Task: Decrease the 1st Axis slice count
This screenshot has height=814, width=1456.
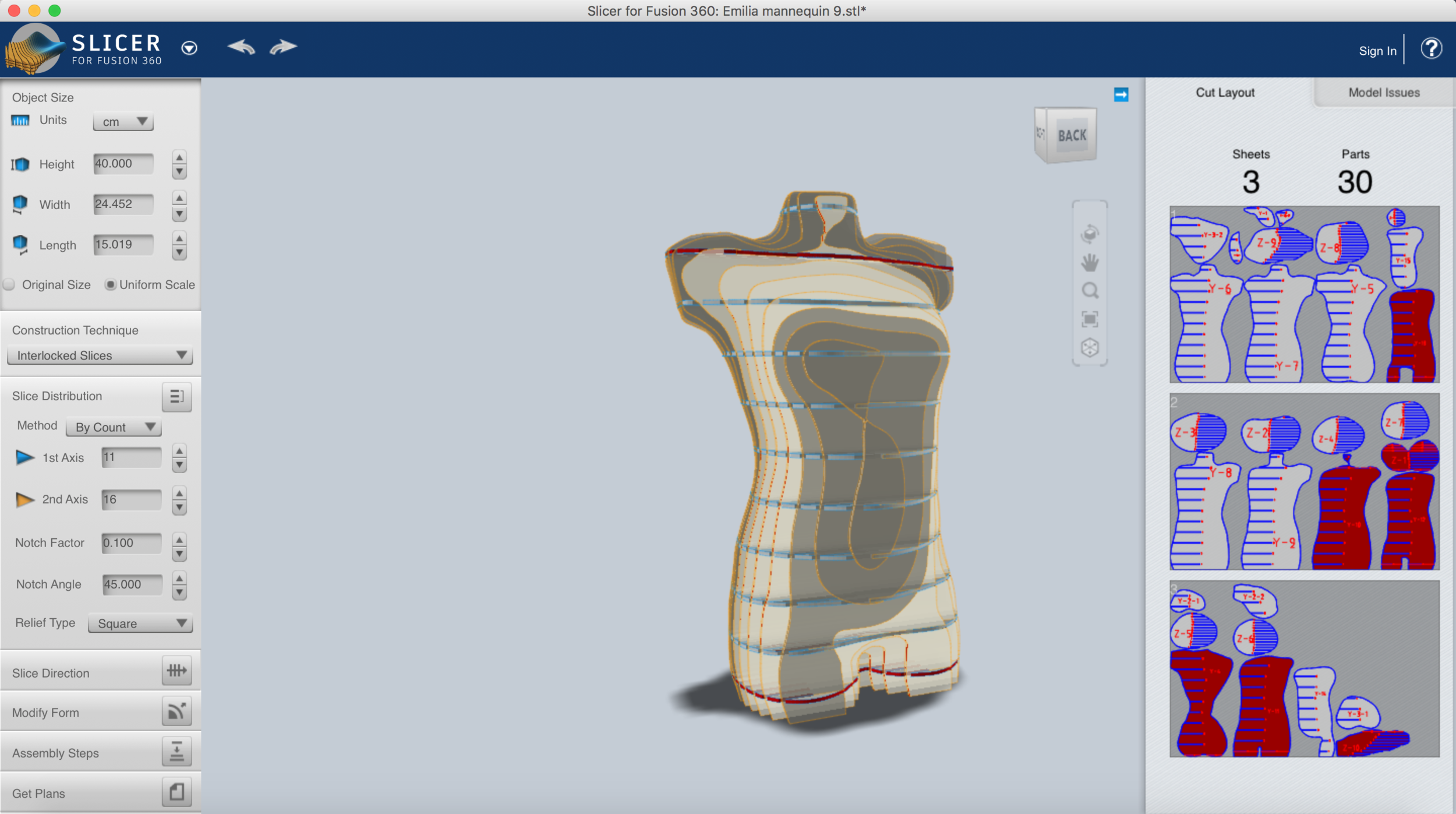Action: tap(179, 465)
